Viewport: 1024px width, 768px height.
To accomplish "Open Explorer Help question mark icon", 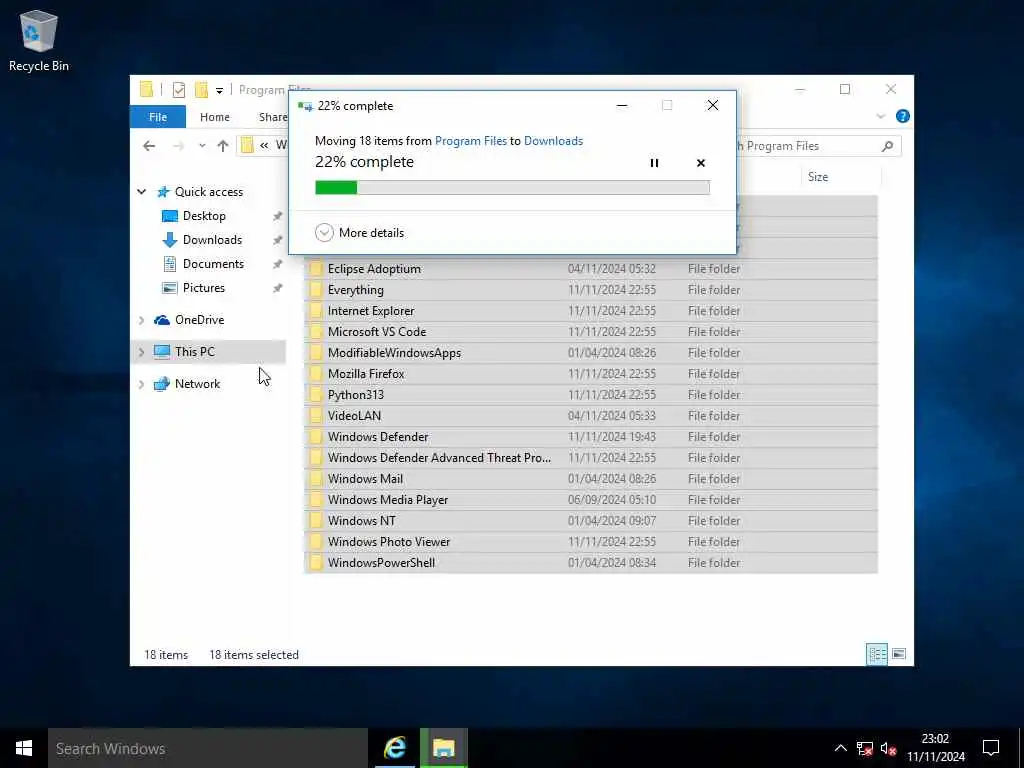I will 903,116.
